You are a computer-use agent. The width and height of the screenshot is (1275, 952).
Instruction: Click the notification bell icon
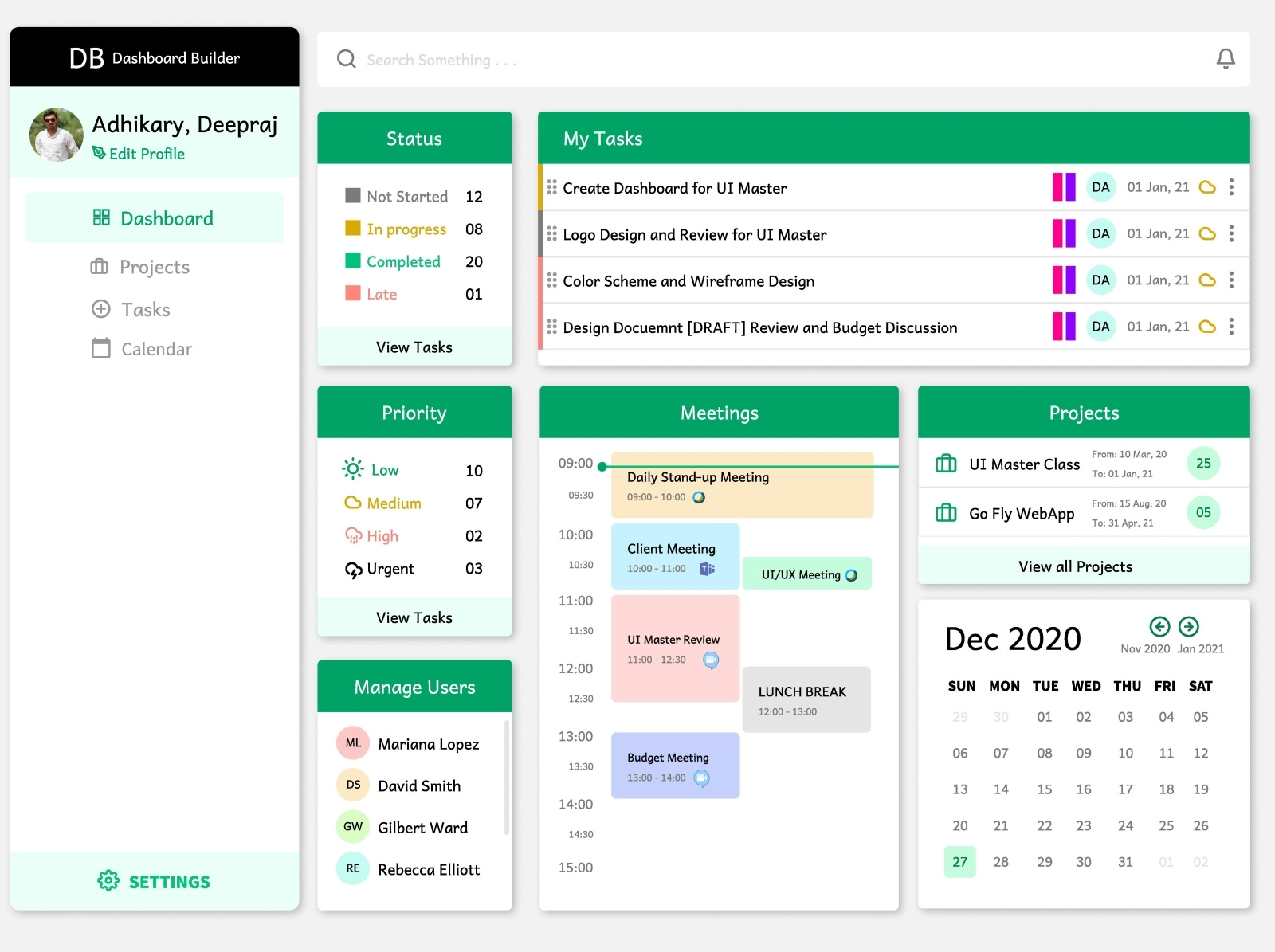(1226, 58)
